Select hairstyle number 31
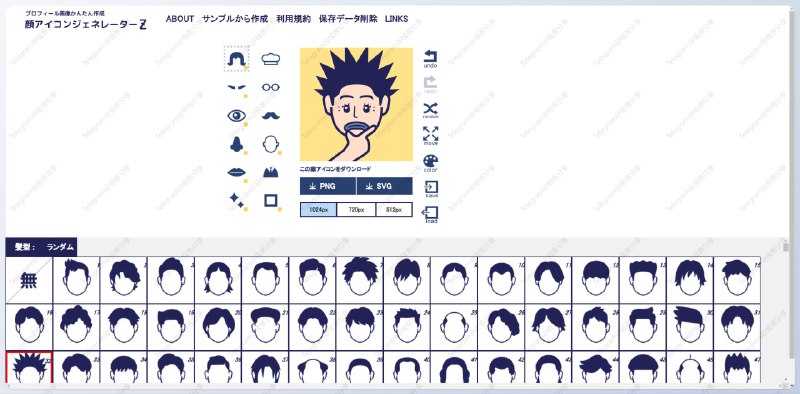 click(x=737, y=327)
